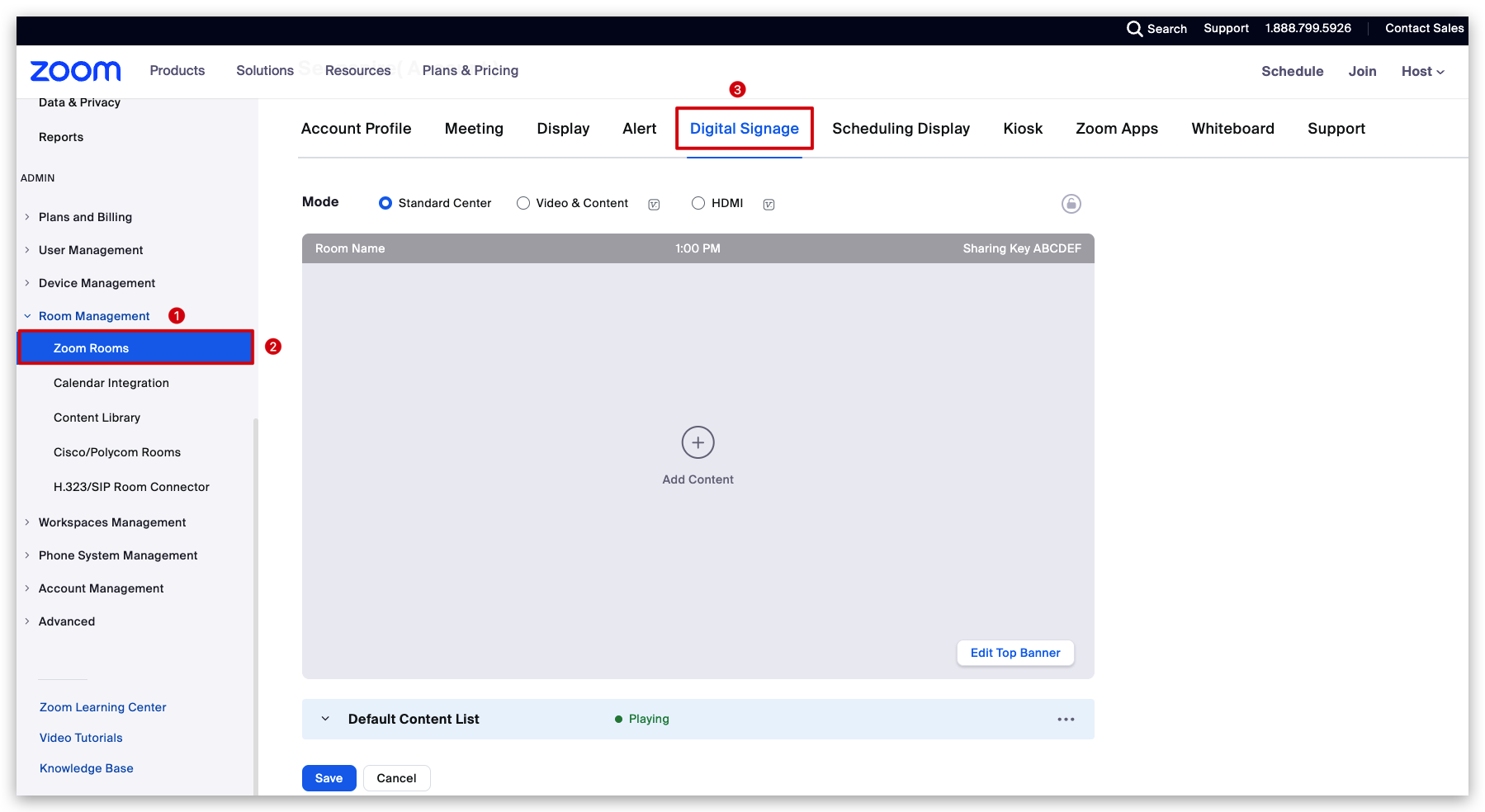Expand Workspaces Management section
Viewport: 1485px width, 812px height.
tap(27, 522)
